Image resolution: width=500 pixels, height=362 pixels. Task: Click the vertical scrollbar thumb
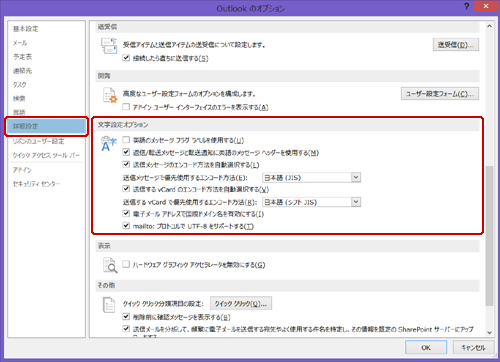click(x=489, y=236)
